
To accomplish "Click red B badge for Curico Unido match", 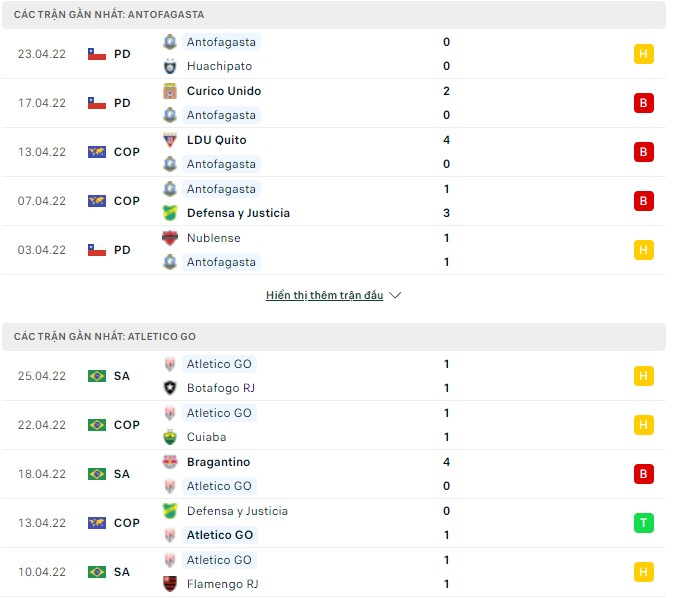I will 644,103.
